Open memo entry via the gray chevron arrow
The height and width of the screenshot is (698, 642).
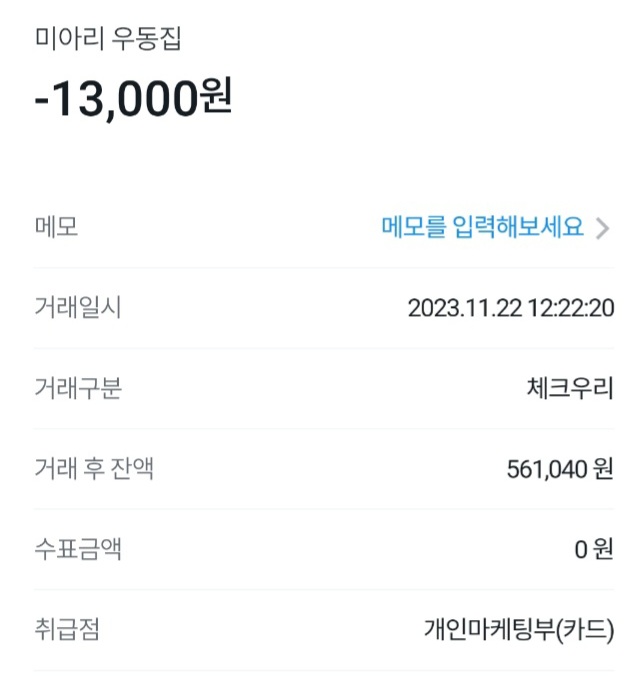tap(602, 228)
